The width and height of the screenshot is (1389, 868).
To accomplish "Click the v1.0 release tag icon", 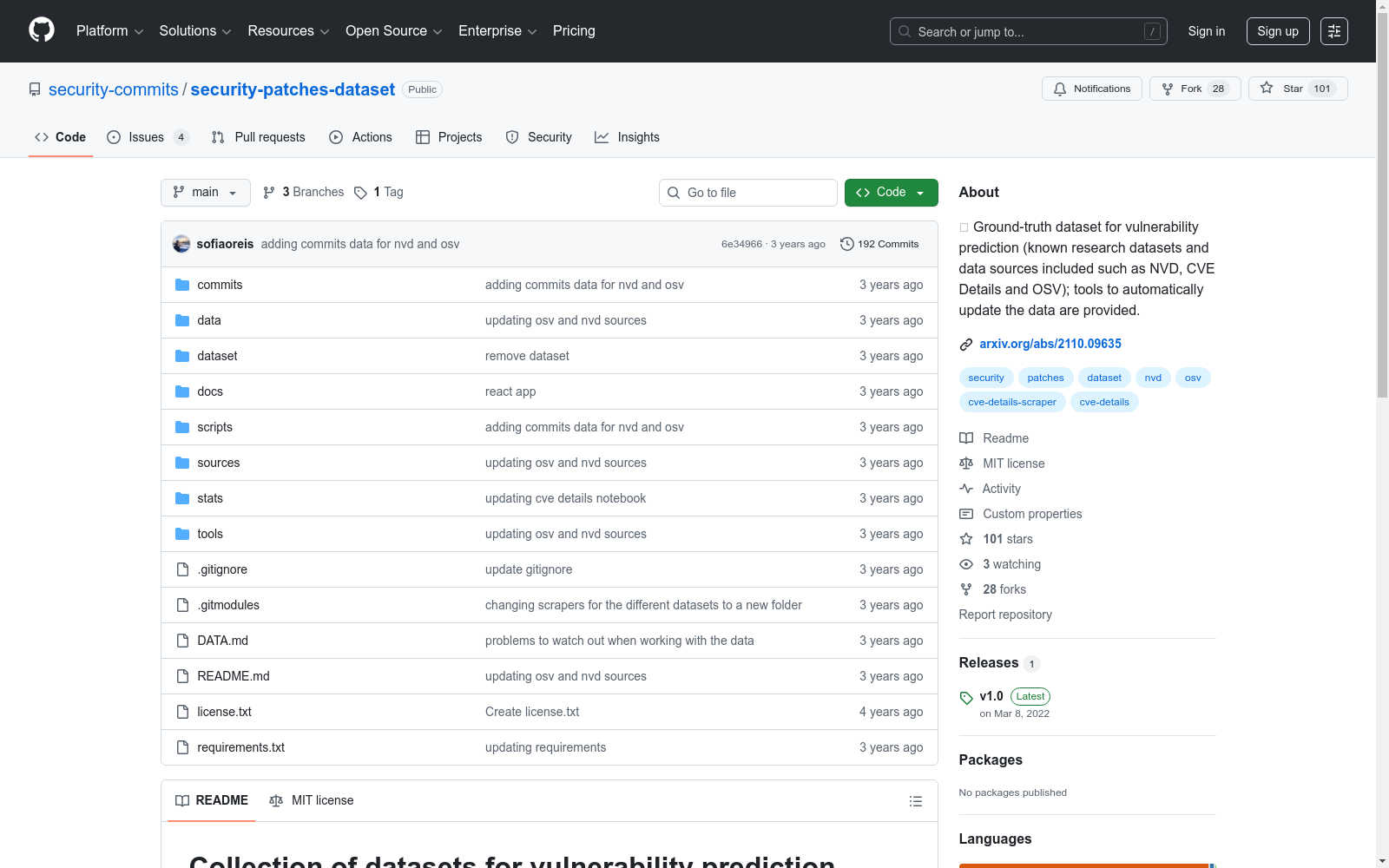I will tap(966, 698).
